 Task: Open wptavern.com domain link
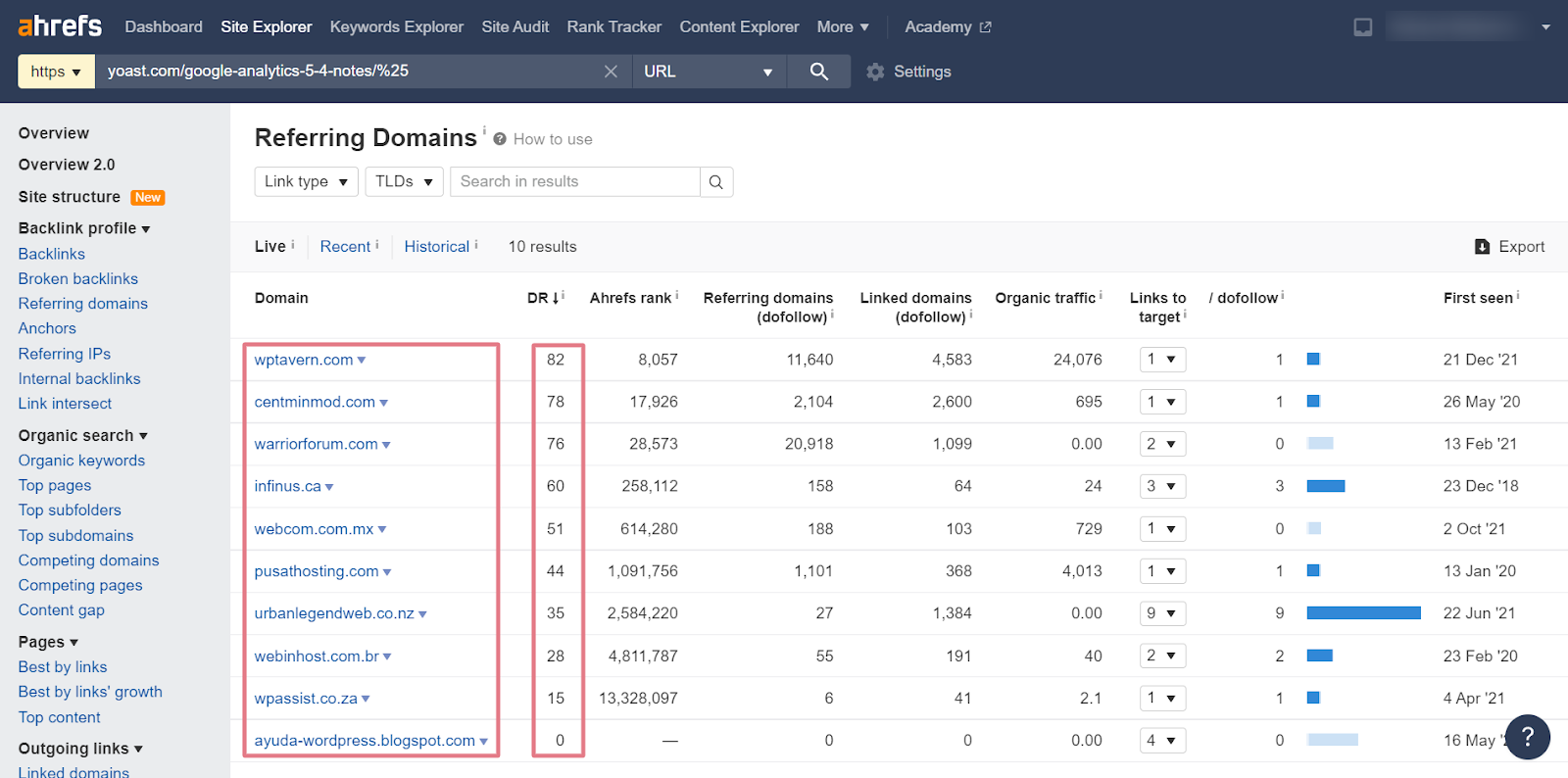pyautogui.click(x=304, y=360)
